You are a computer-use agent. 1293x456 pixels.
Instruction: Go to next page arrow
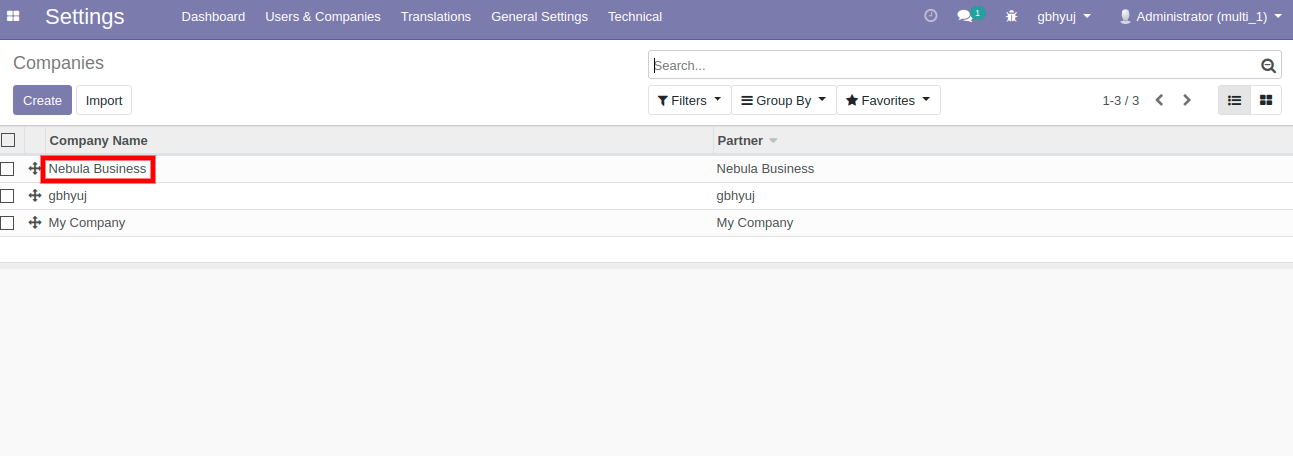1187,100
